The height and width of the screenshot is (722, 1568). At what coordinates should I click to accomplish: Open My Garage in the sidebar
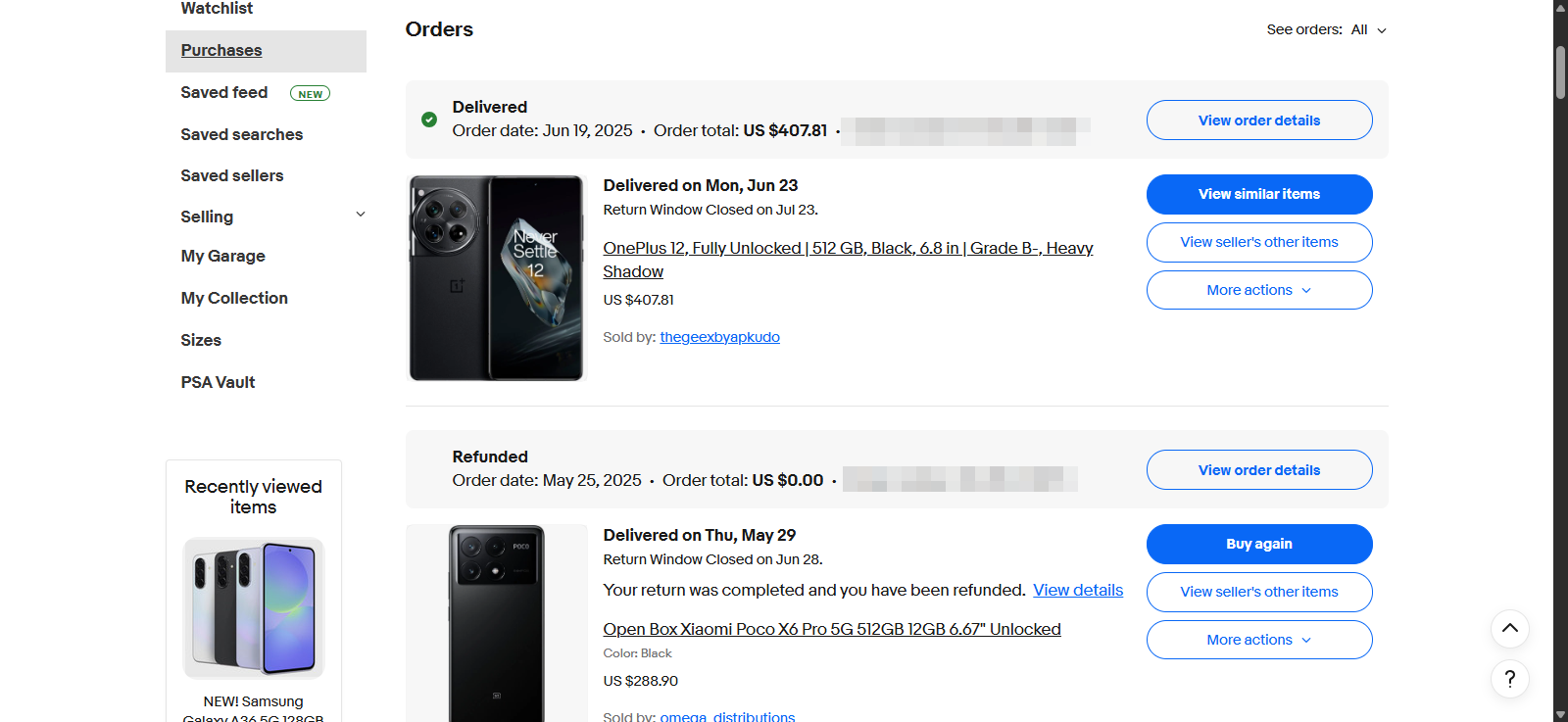click(x=222, y=256)
